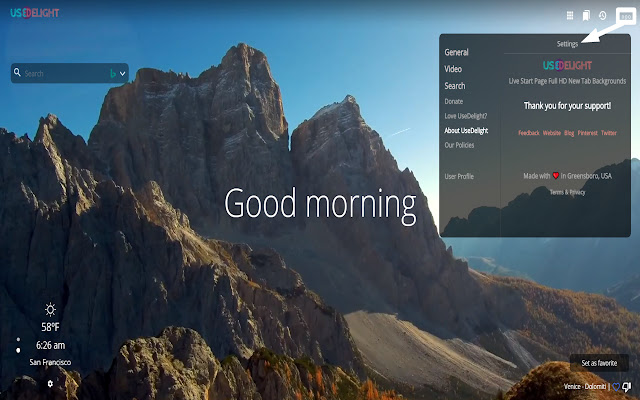Image resolution: width=640 pixels, height=400 pixels.
Task: Switch to the Video settings tab
Action: click(453, 69)
